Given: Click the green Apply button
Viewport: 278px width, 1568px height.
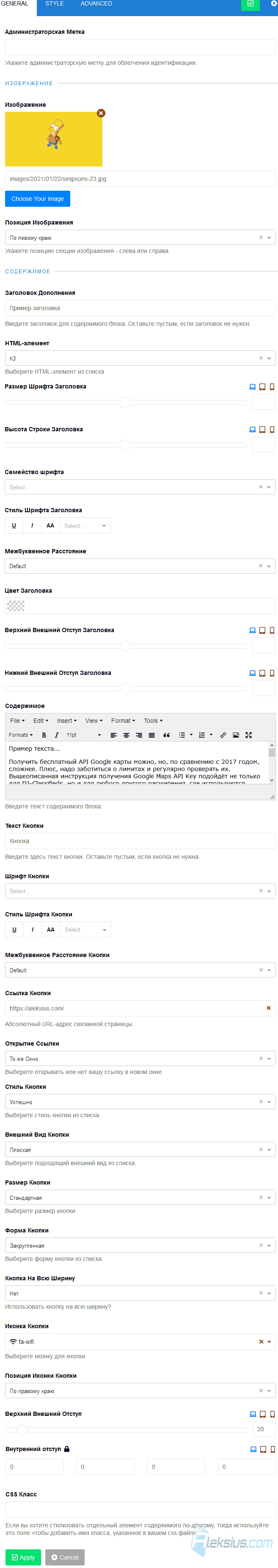Looking at the screenshot, I should point(23,1557).
